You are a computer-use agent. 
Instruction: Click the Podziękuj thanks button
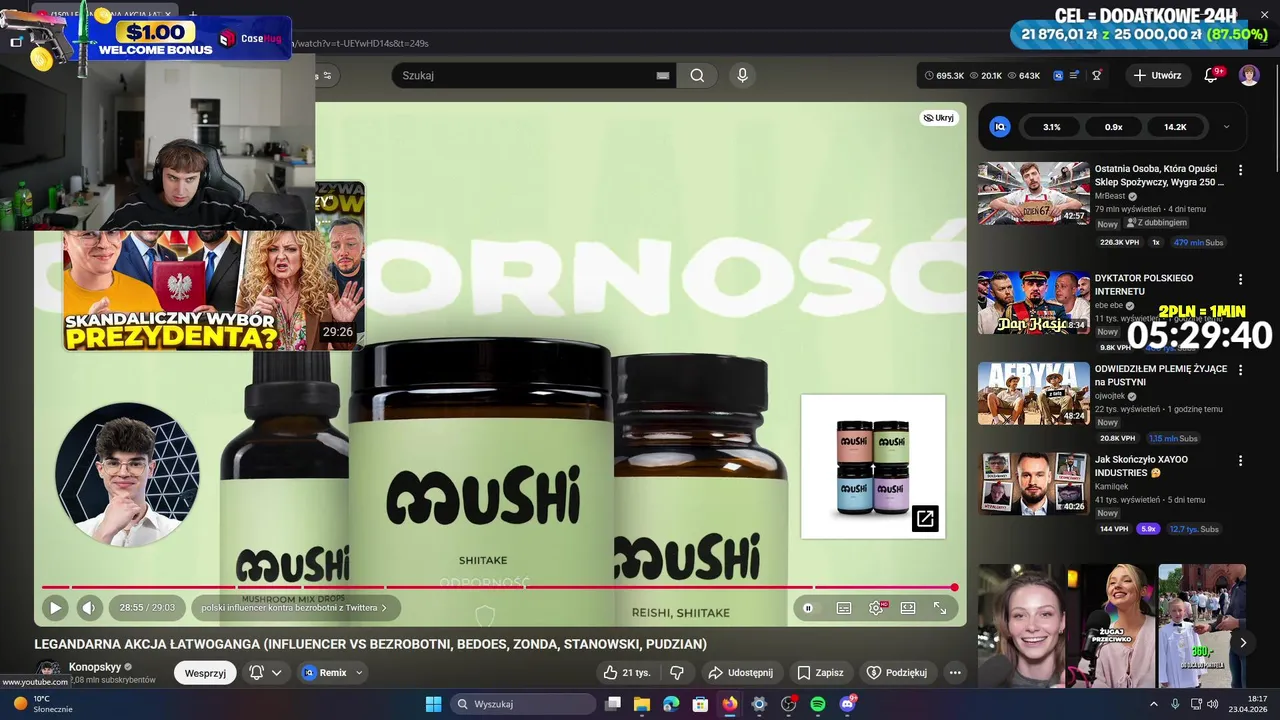[x=896, y=673]
